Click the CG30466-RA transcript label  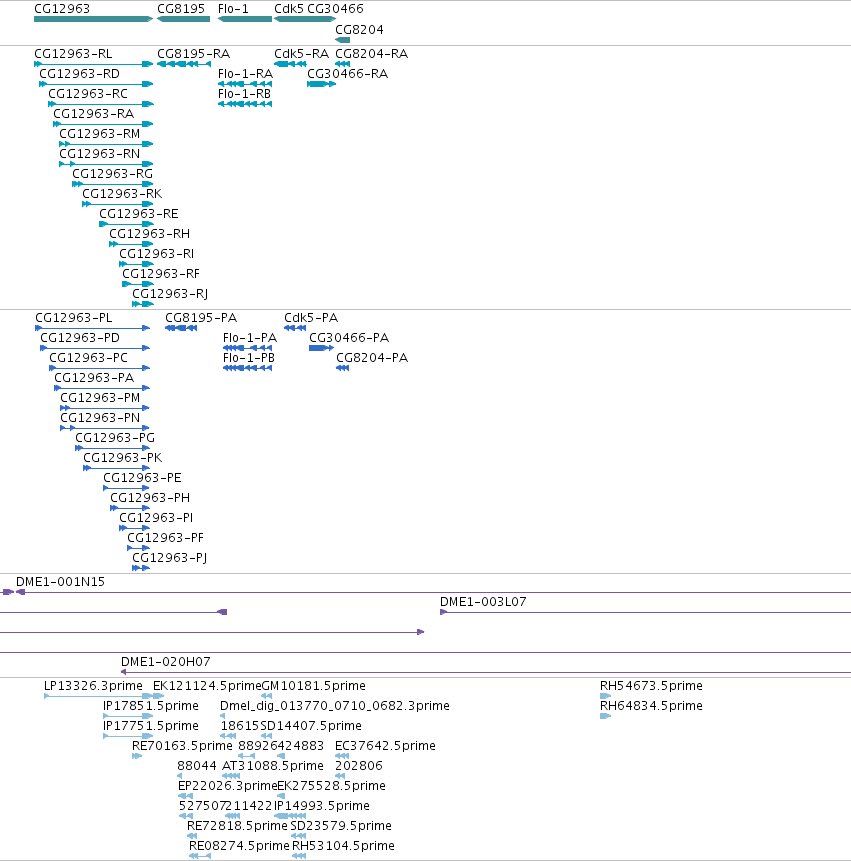(x=348, y=74)
